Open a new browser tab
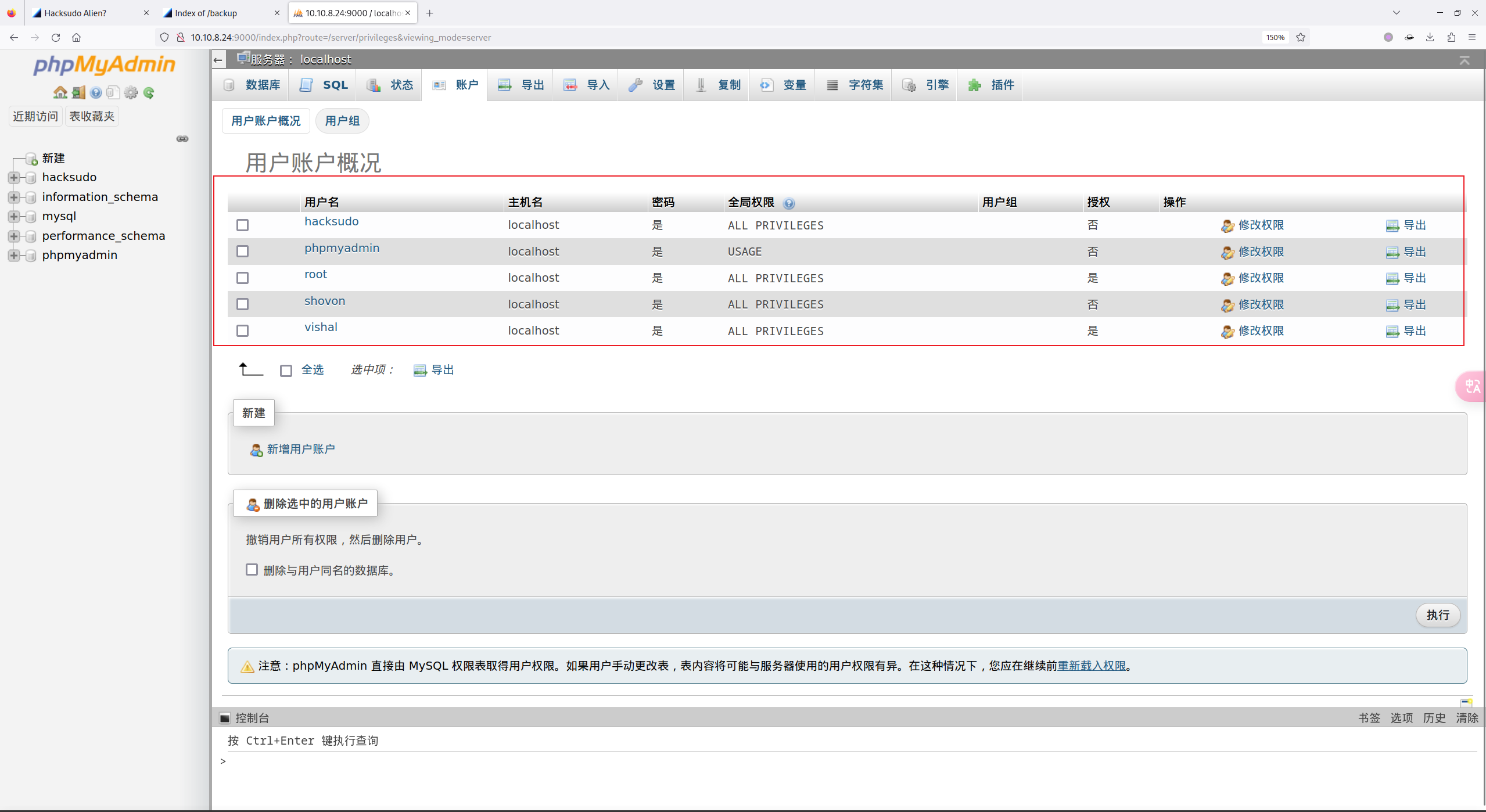 click(430, 13)
